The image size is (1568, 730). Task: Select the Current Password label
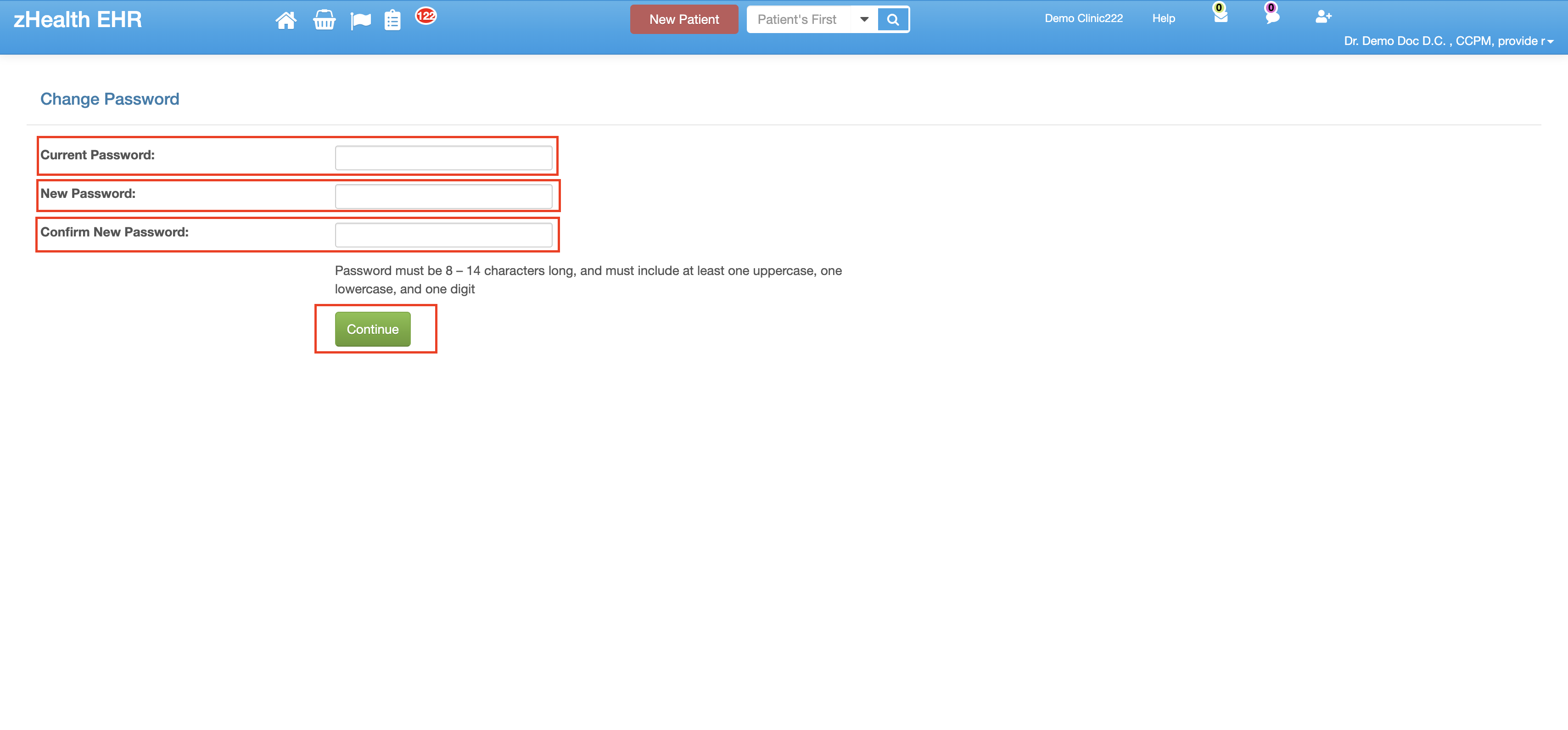97,155
